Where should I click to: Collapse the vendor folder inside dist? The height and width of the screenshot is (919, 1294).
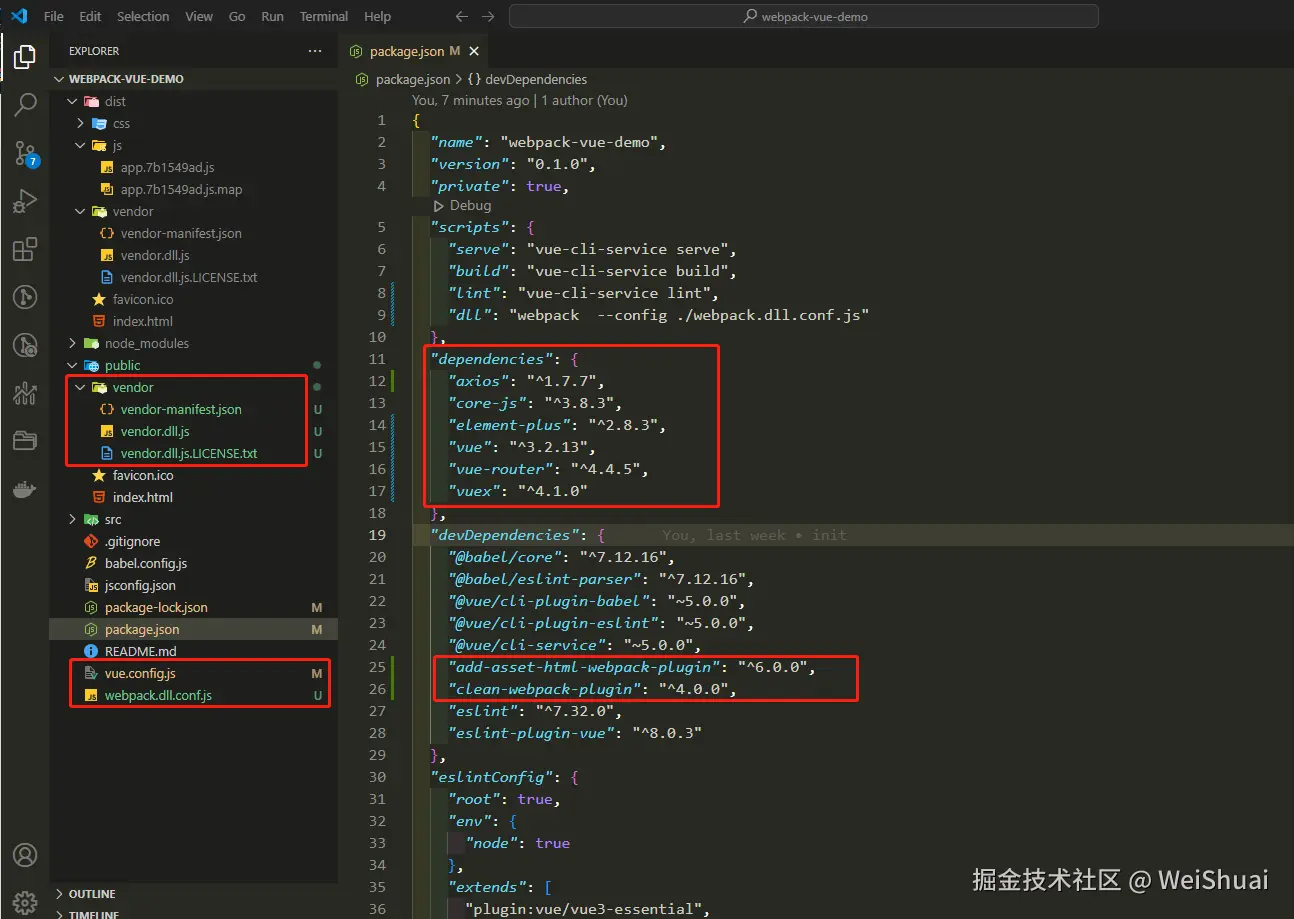pyautogui.click(x=80, y=211)
